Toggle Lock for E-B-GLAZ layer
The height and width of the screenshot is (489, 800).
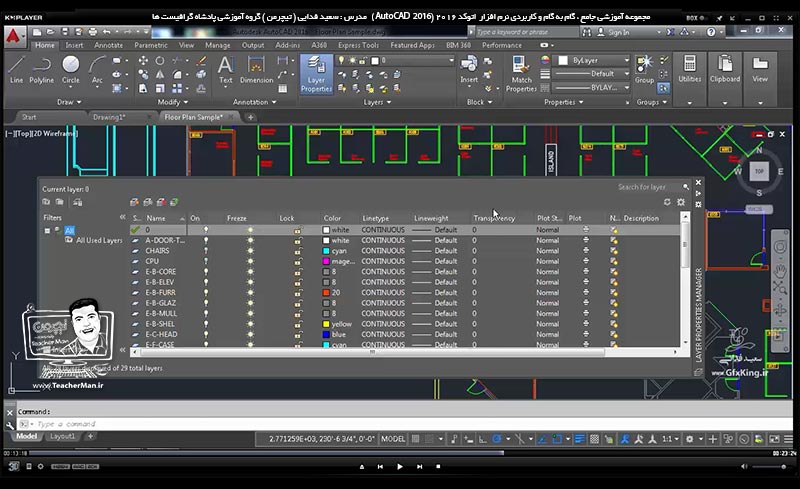tap(297, 303)
